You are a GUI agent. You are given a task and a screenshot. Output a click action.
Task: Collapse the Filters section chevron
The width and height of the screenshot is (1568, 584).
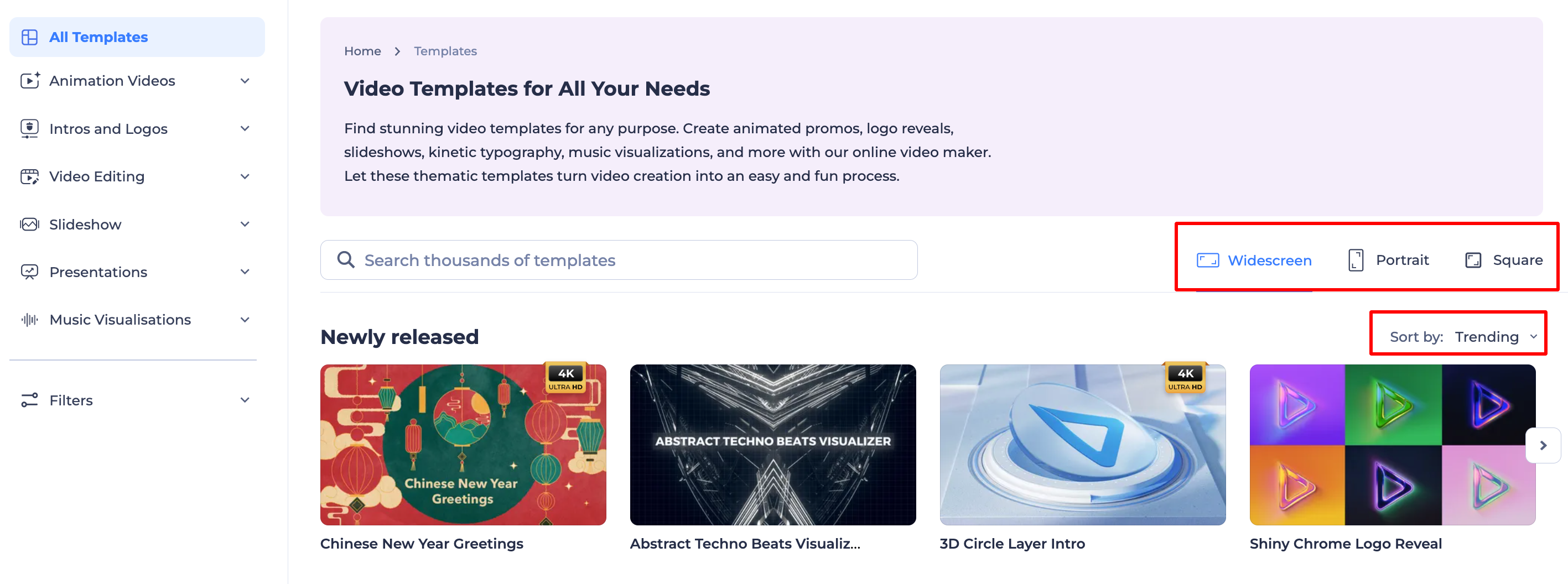pos(245,400)
